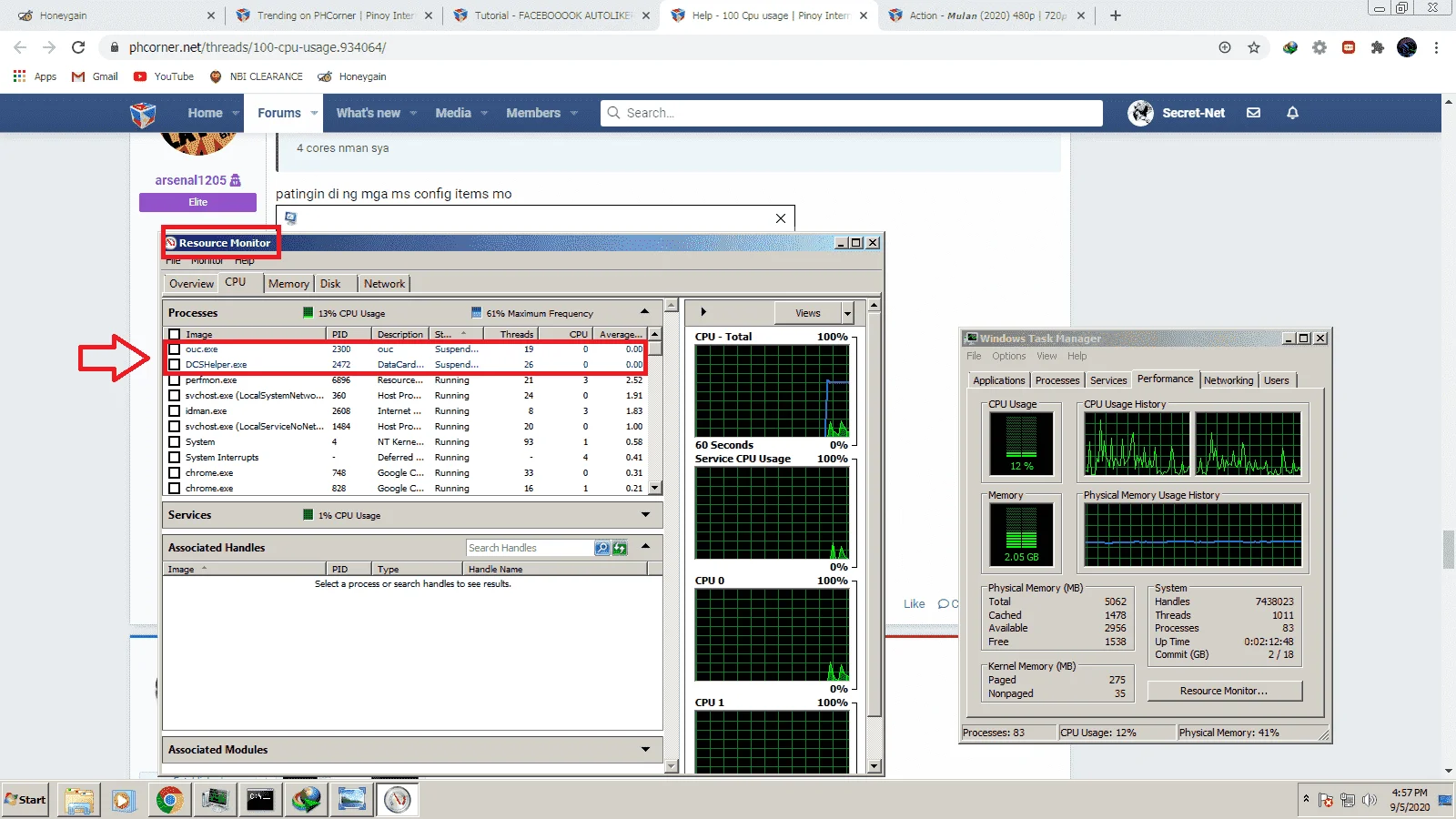
Task: Check the box for chrome.exe PID 748
Action: pyautogui.click(x=174, y=473)
